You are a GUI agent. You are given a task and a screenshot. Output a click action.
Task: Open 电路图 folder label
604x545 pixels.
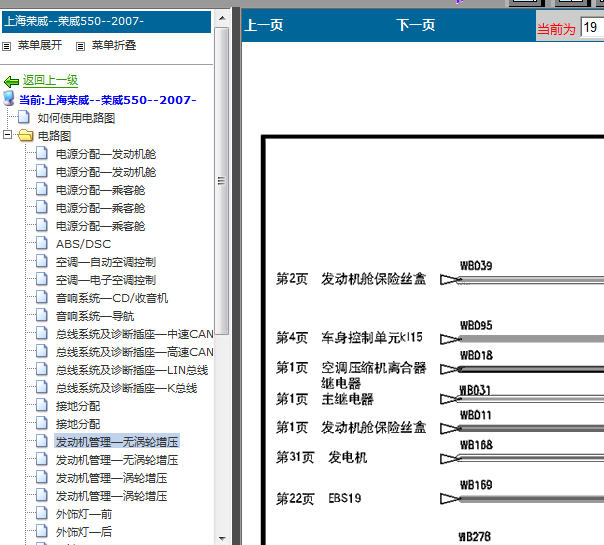coord(54,136)
